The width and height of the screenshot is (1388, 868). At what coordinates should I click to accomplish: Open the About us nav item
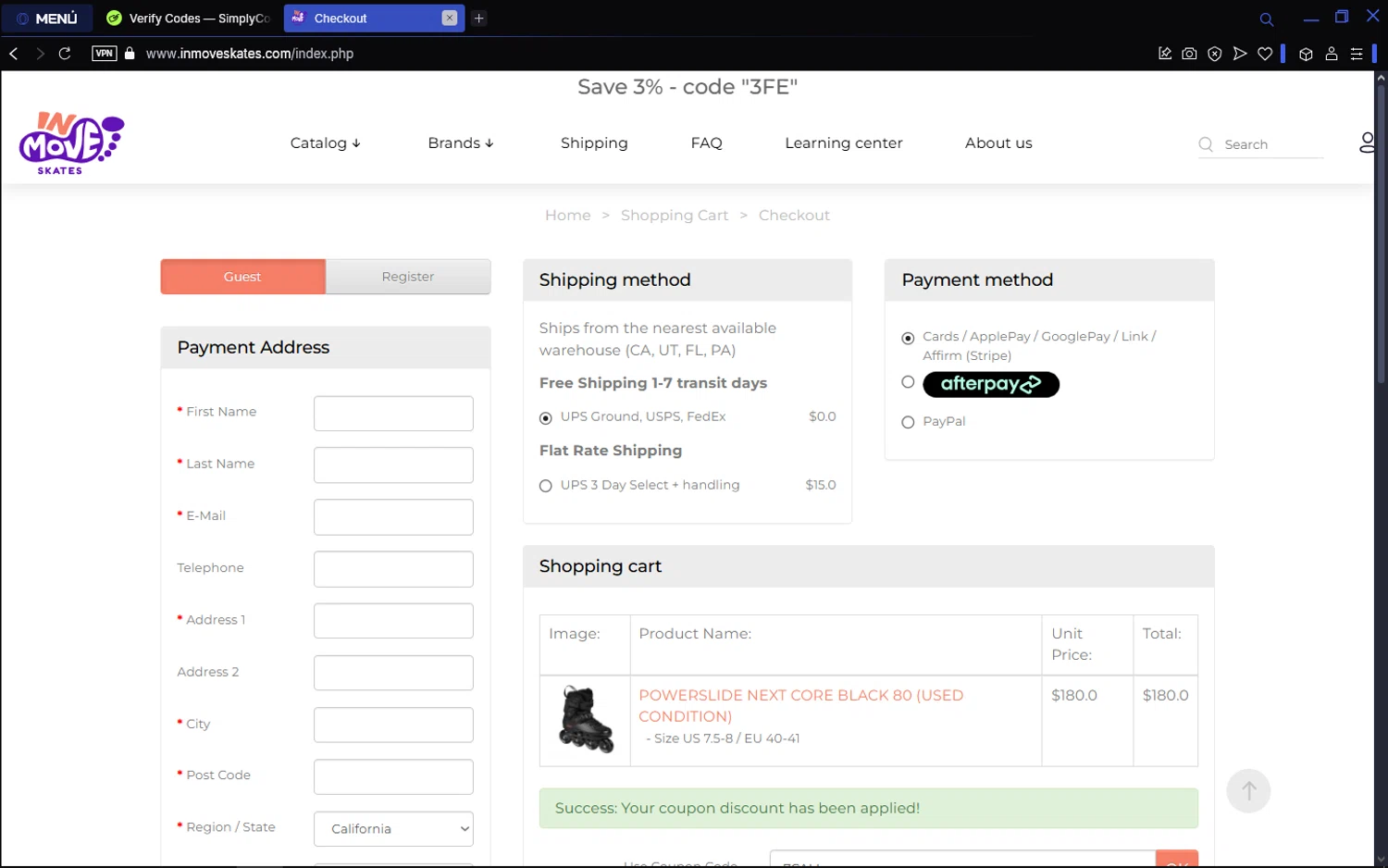998,143
